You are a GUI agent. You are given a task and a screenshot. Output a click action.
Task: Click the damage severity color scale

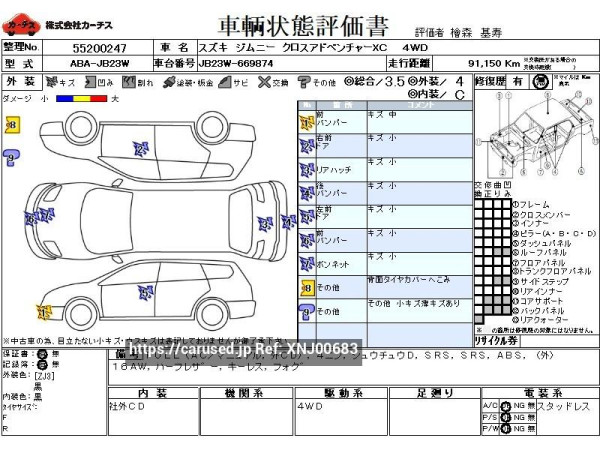click(80, 99)
